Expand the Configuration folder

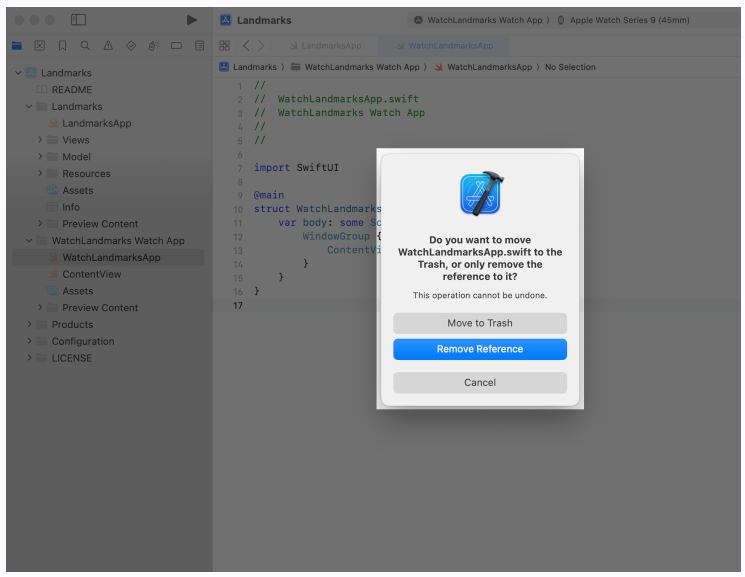[29, 341]
